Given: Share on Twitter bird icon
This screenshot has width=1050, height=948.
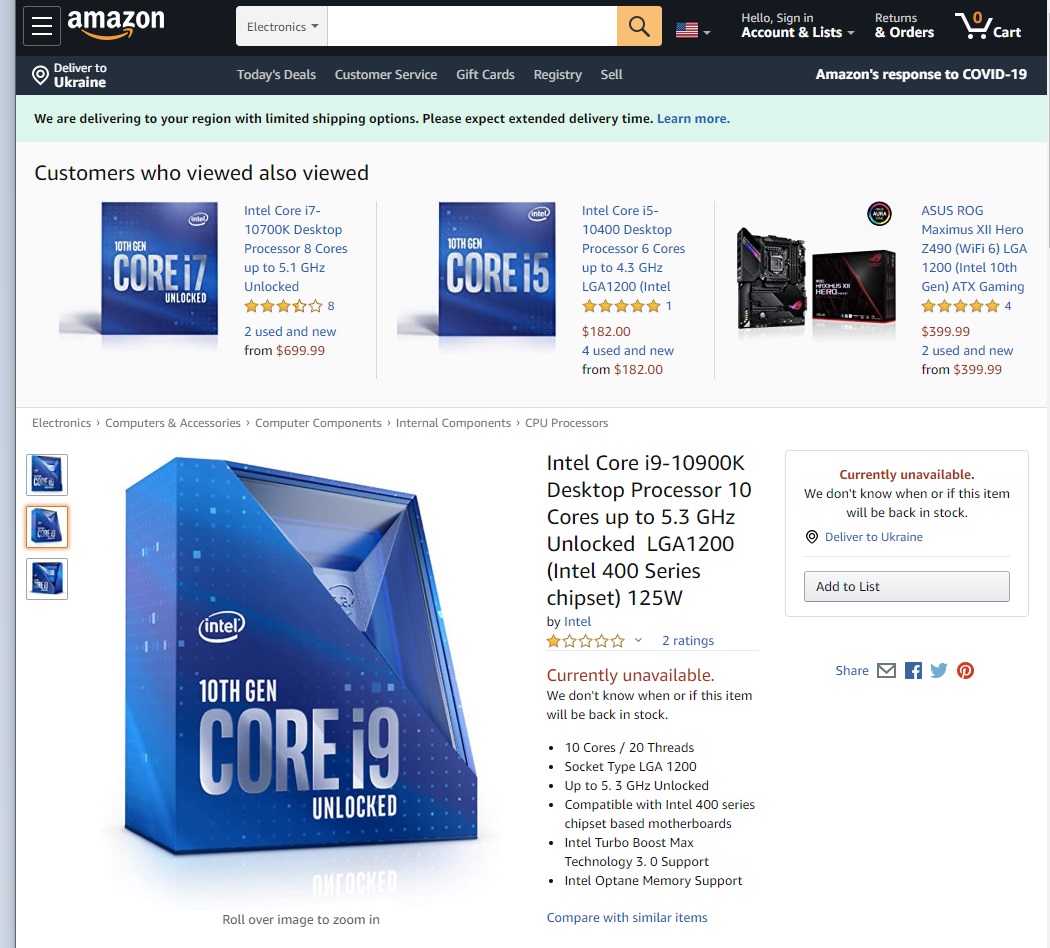Looking at the screenshot, I should (x=939, y=670).
